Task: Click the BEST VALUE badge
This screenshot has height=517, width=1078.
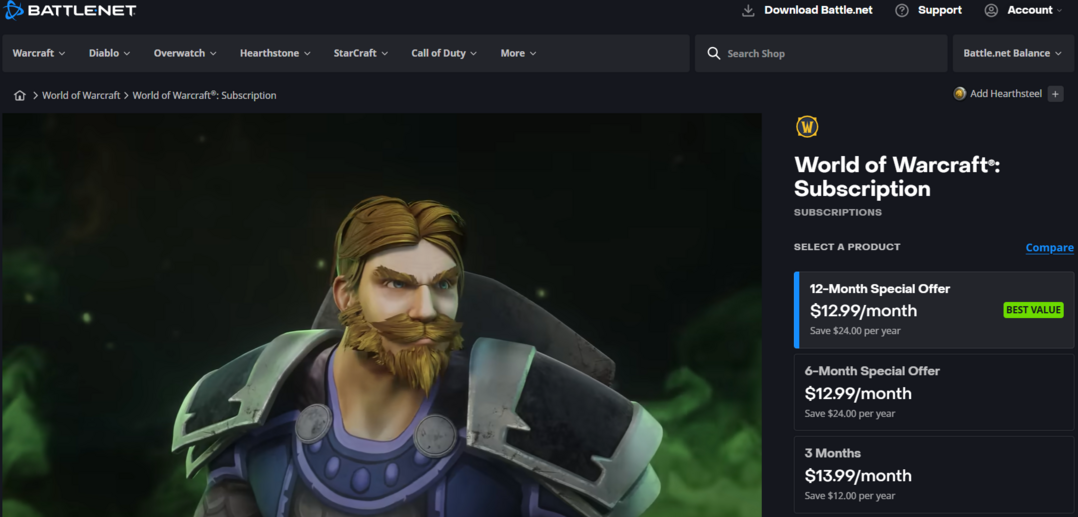Action: (x=1033, y=310)
